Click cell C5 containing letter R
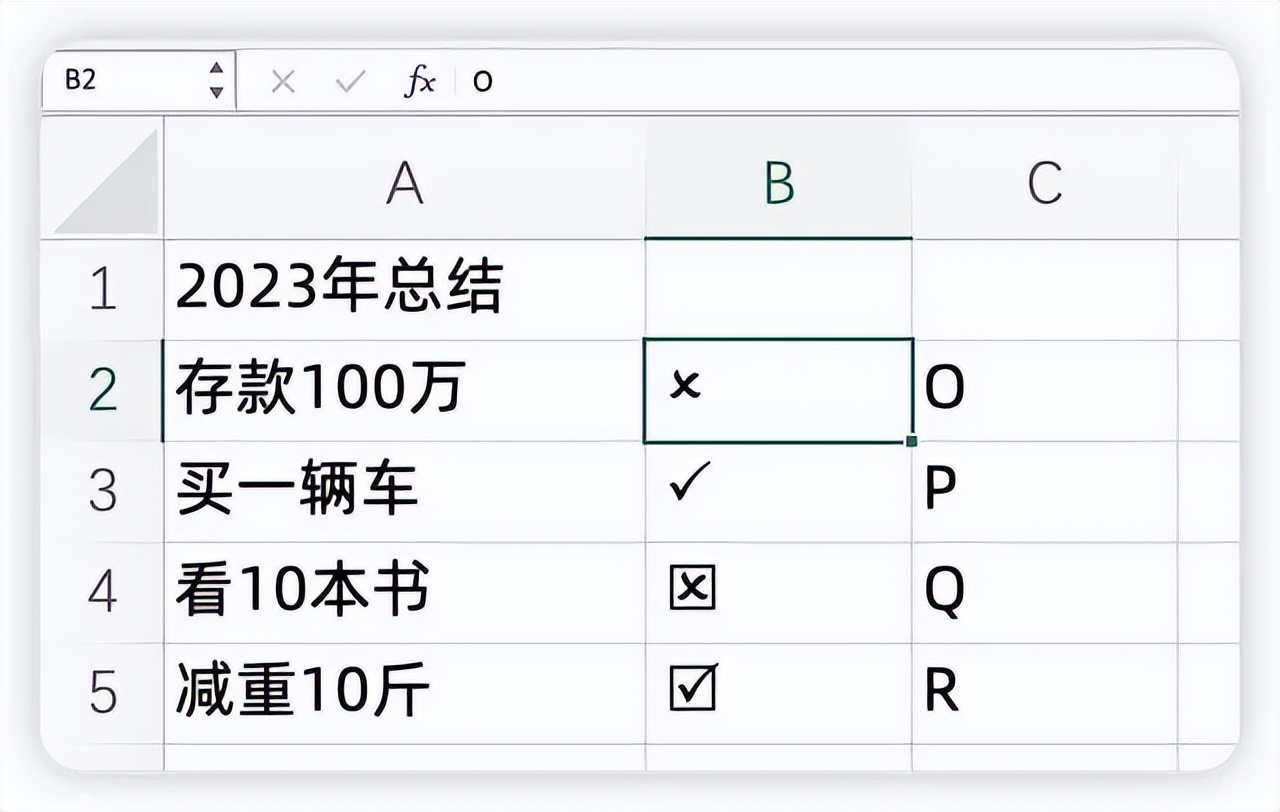This screenshot has width=1280, height=812. 1044,694
